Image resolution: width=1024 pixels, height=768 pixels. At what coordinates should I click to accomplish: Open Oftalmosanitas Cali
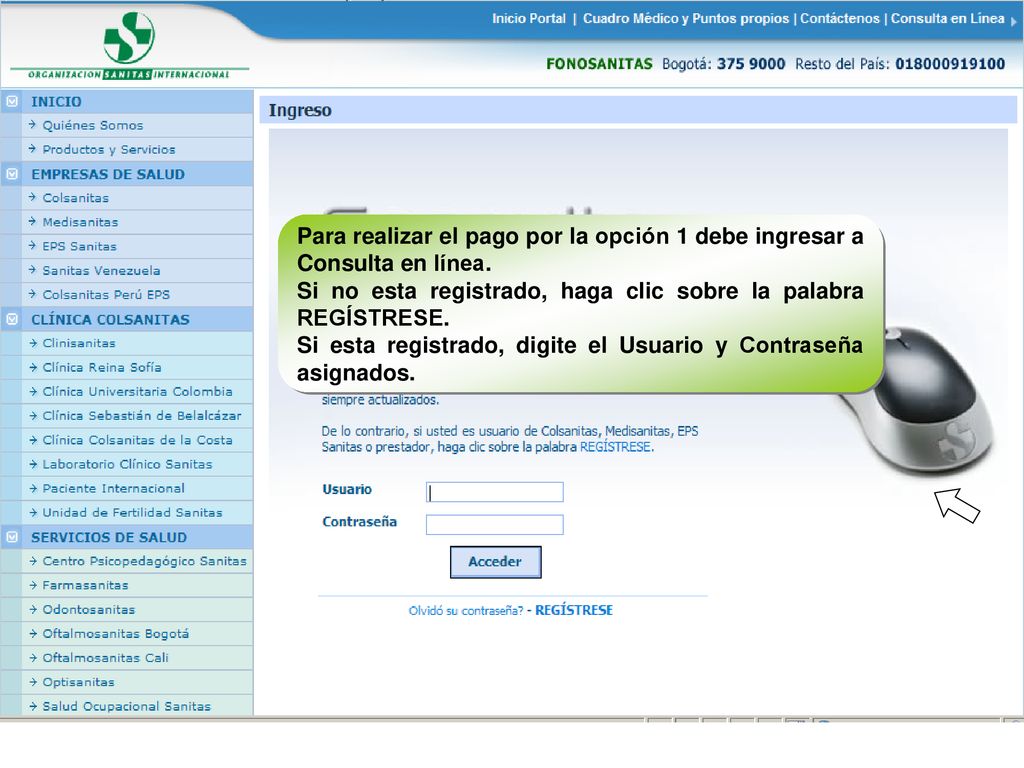click(x=106, y=658)
